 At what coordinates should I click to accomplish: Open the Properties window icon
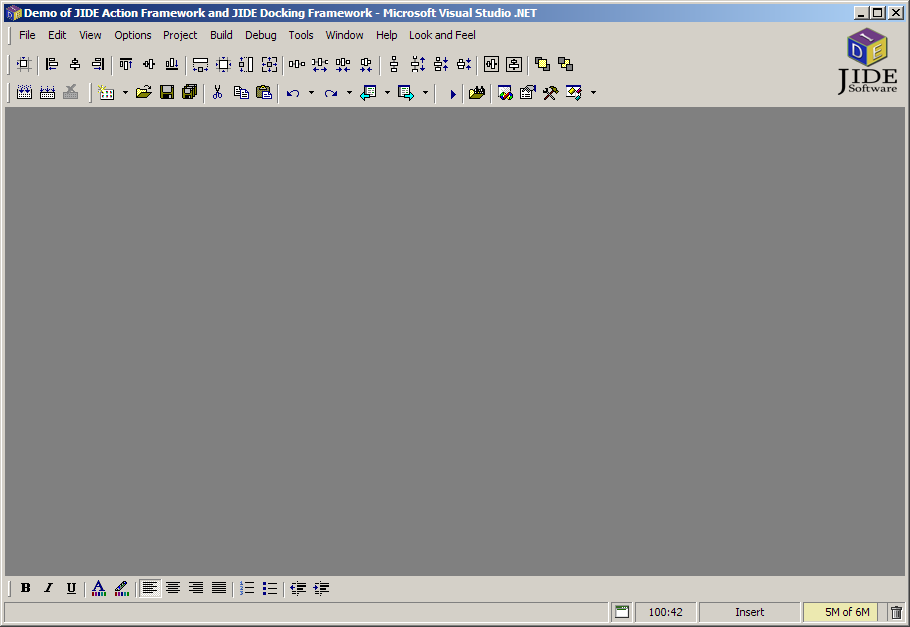click(x=527, y=92)
